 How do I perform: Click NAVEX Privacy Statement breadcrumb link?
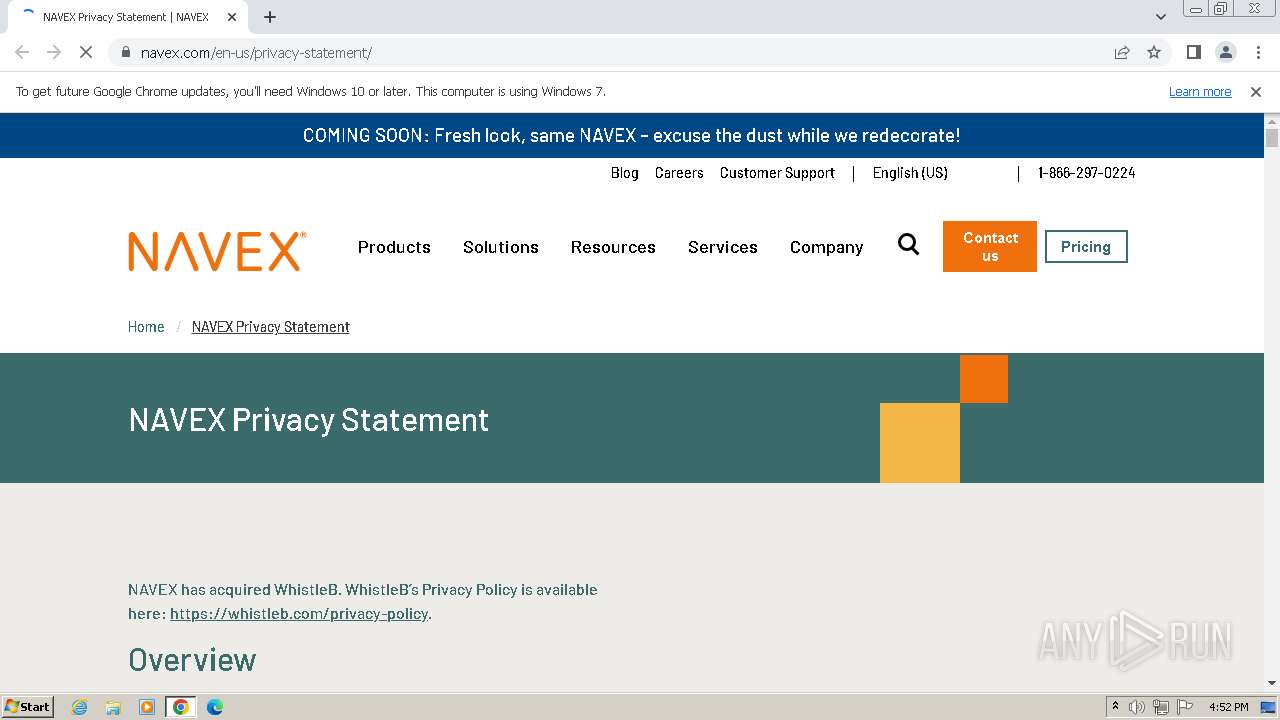(271, 327)
